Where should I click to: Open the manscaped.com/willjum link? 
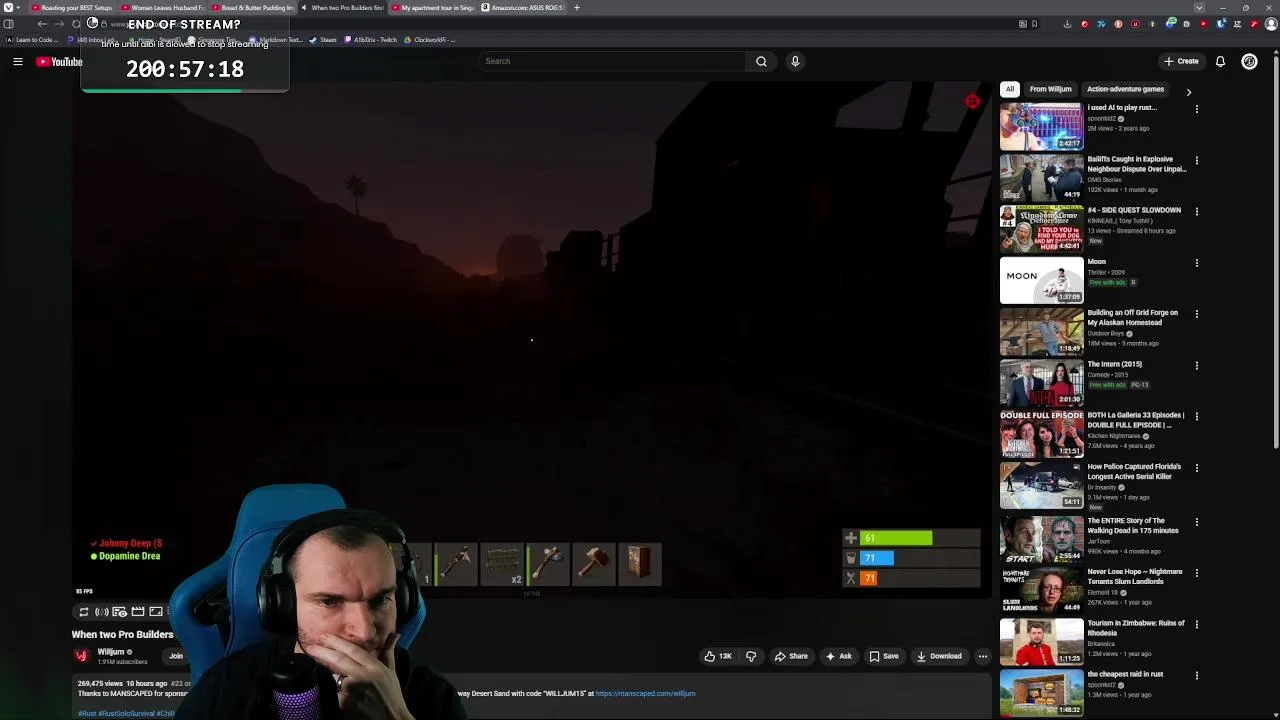pyautogui.click(x=645, y=693)
